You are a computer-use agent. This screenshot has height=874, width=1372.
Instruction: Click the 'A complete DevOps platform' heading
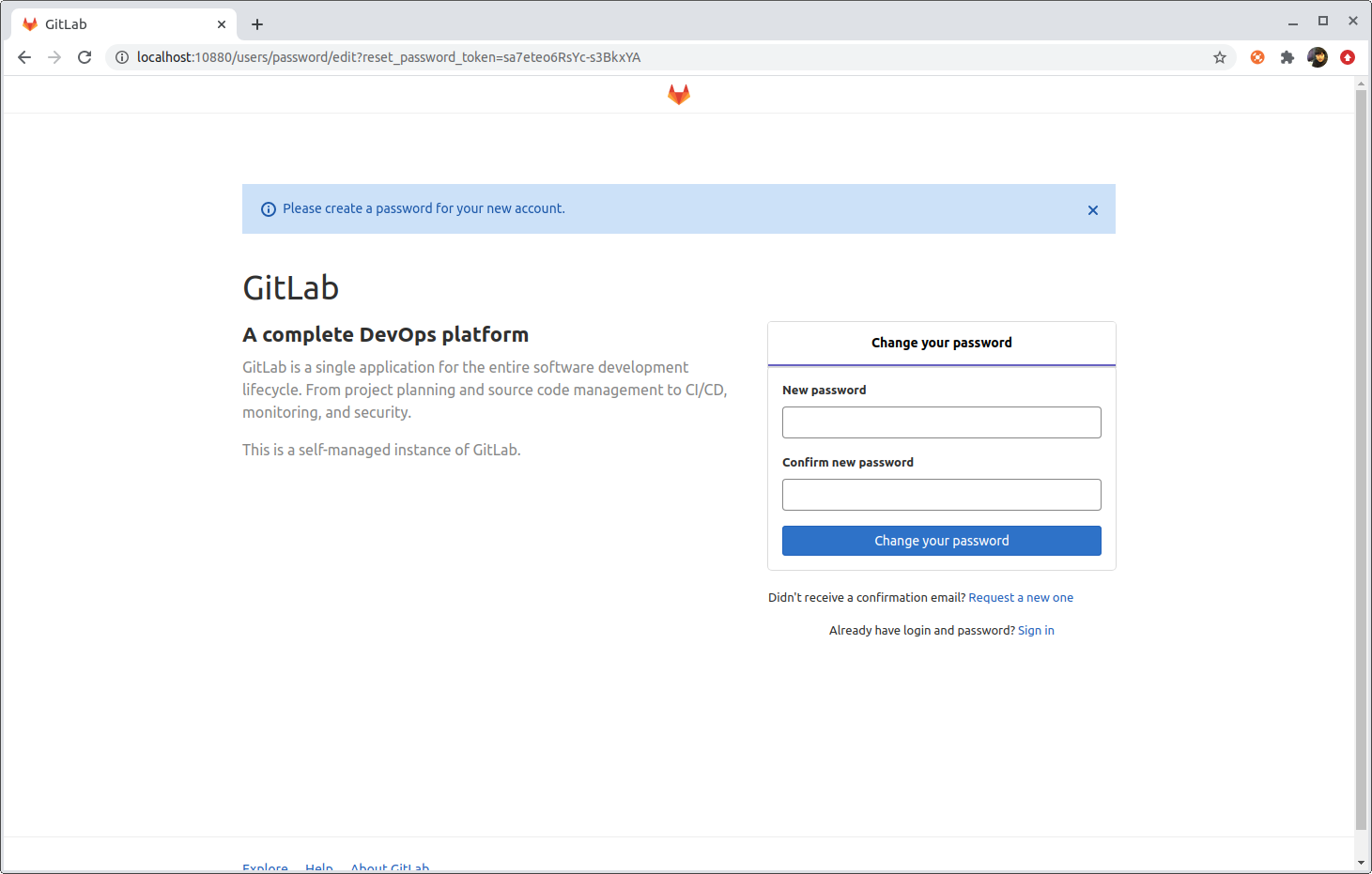pyautogui.click(x=385, y=335)
